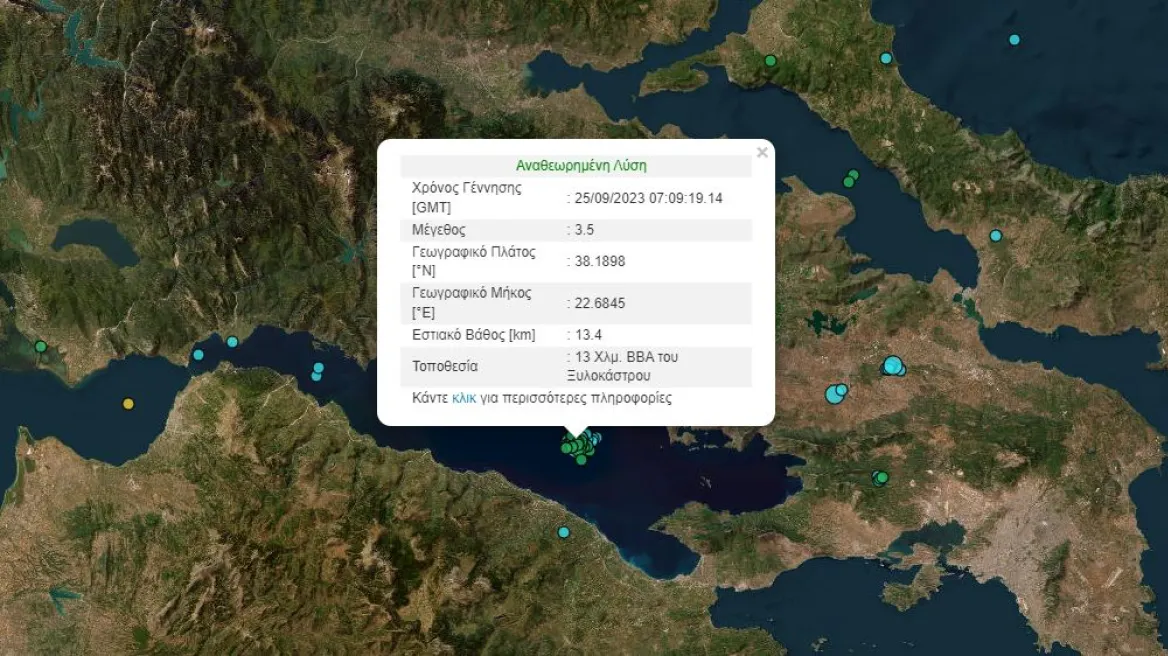
Task: Click the cyan marker on land south of the gulf
Action: coord(563,532)
